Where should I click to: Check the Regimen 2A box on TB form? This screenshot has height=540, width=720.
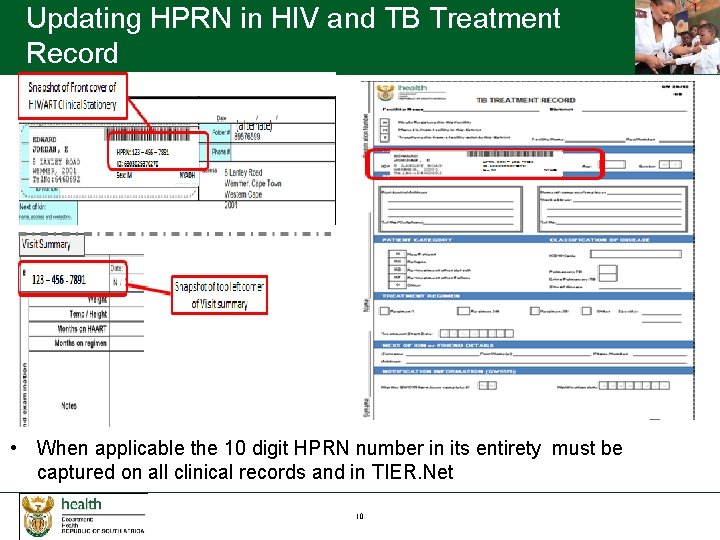[x=463, y=311]
